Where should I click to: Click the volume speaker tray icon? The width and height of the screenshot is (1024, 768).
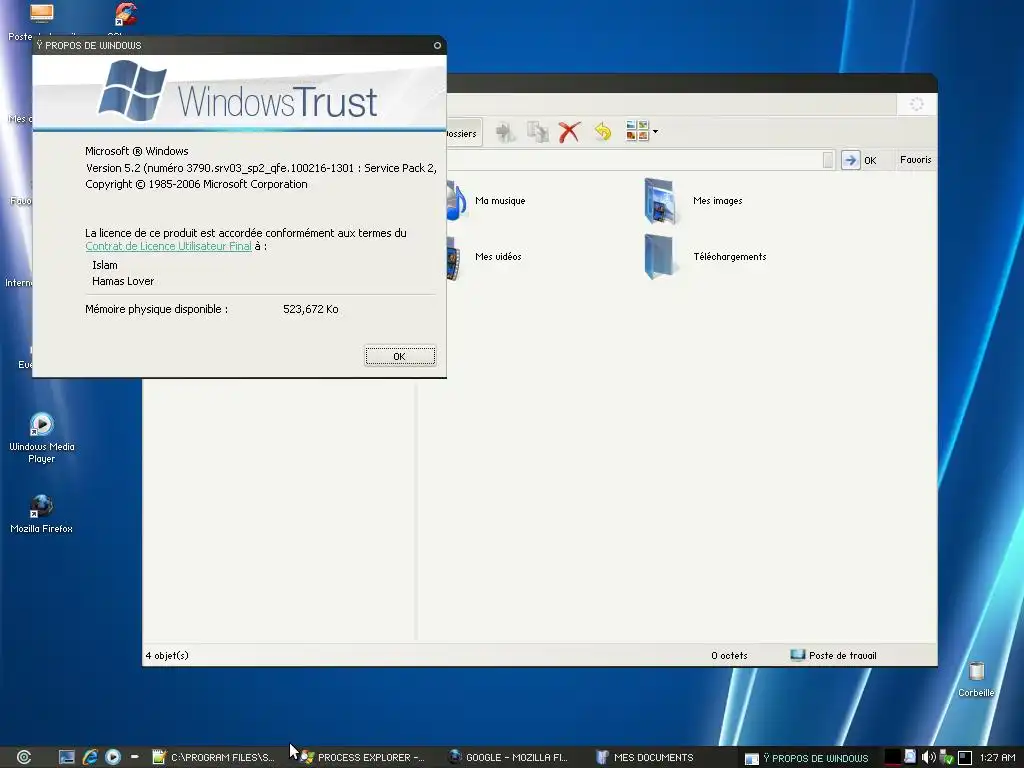click(x=929, y=758)
